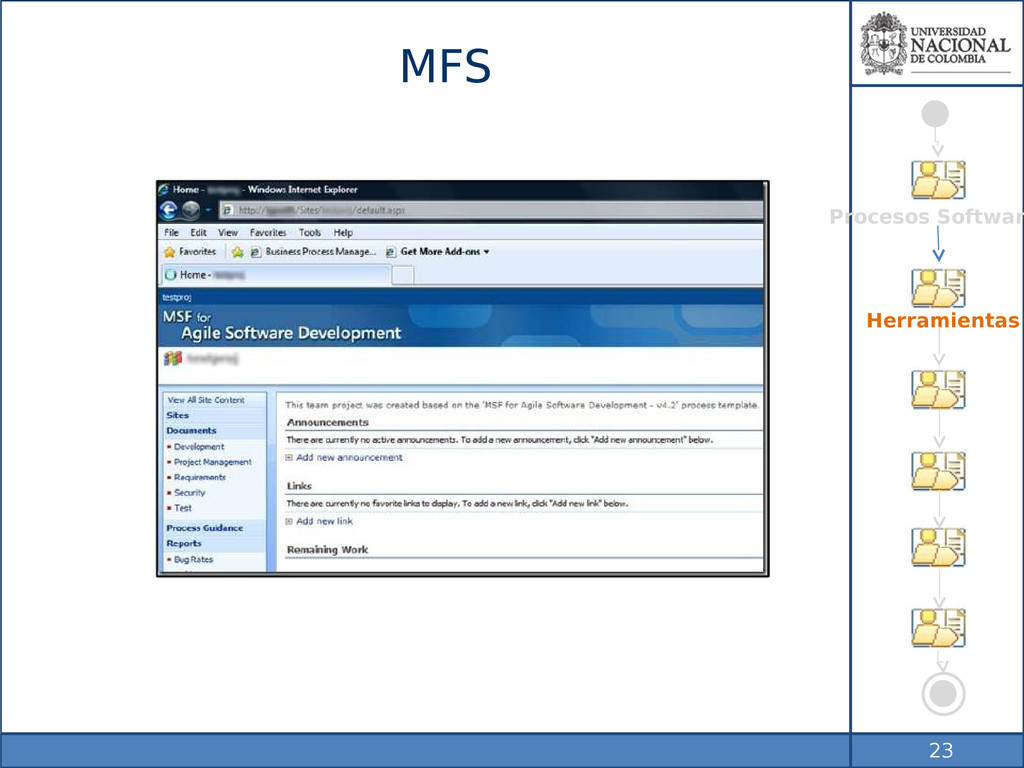Click the Internet Explorer forward arrow button
This screenshot has height=768, width=1024.
[x=191, y=210]
